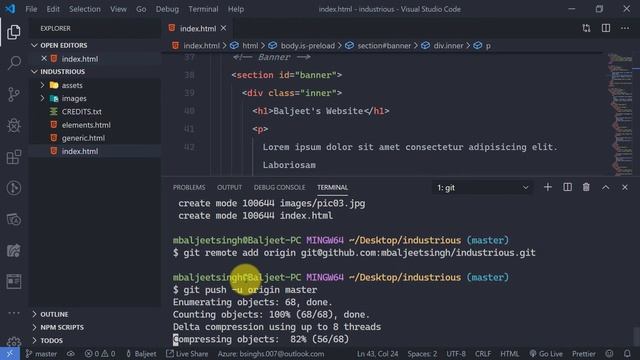Open the Help menu

tap(236, 9)
